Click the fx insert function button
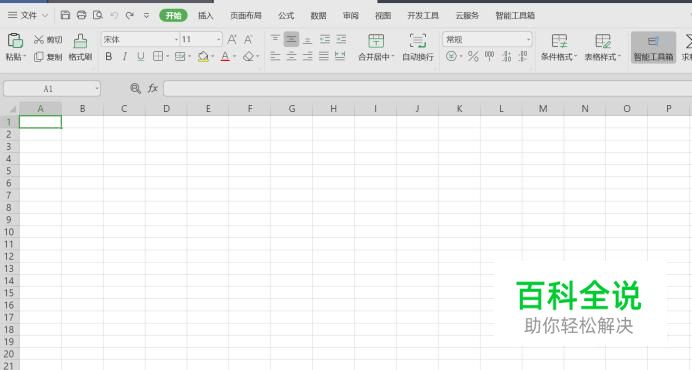Viewport: 692px width, 370px height. click(x=153, y=89)
